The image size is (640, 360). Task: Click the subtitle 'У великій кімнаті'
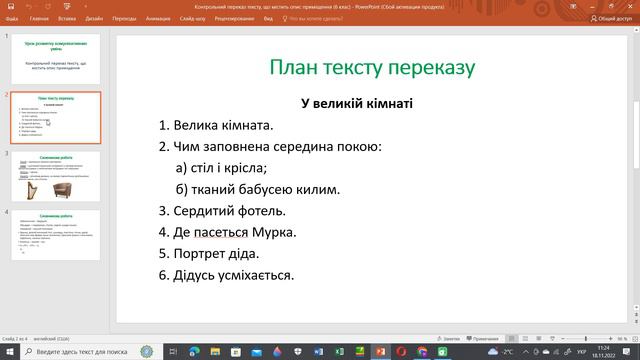click(357, 103)
